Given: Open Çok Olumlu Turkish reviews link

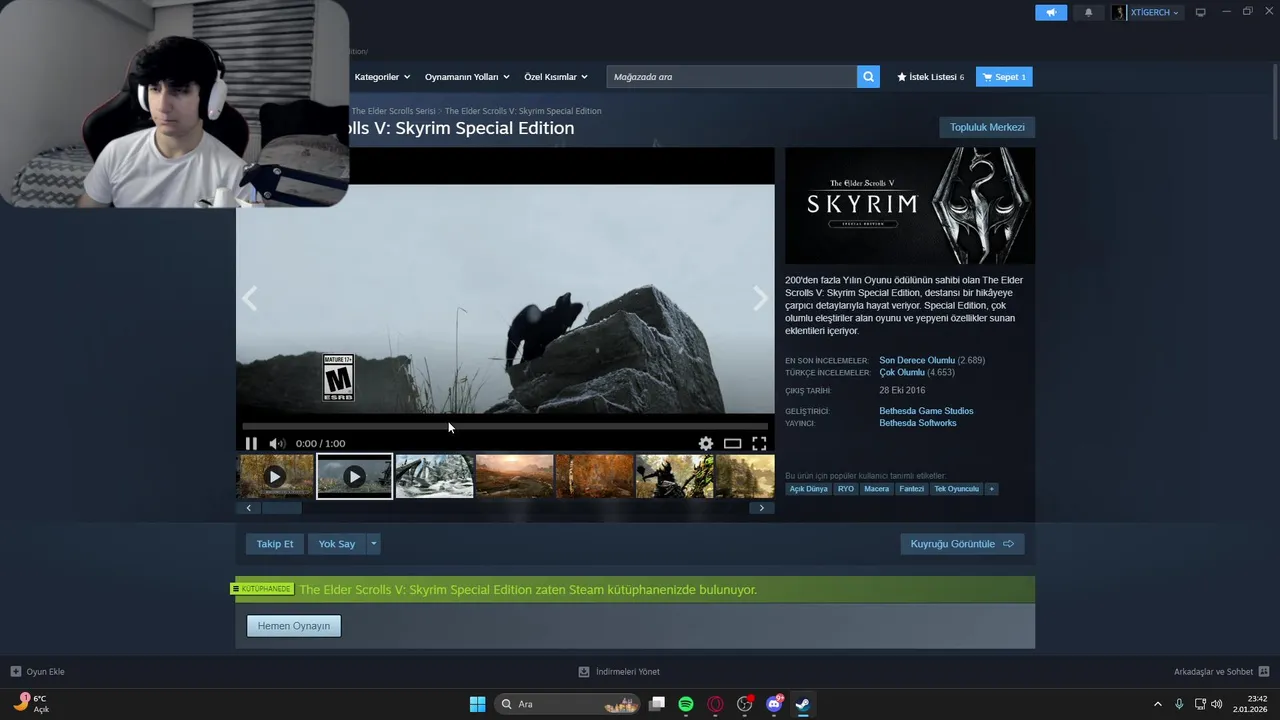Looking at the screenshot, I should (902, 372).
